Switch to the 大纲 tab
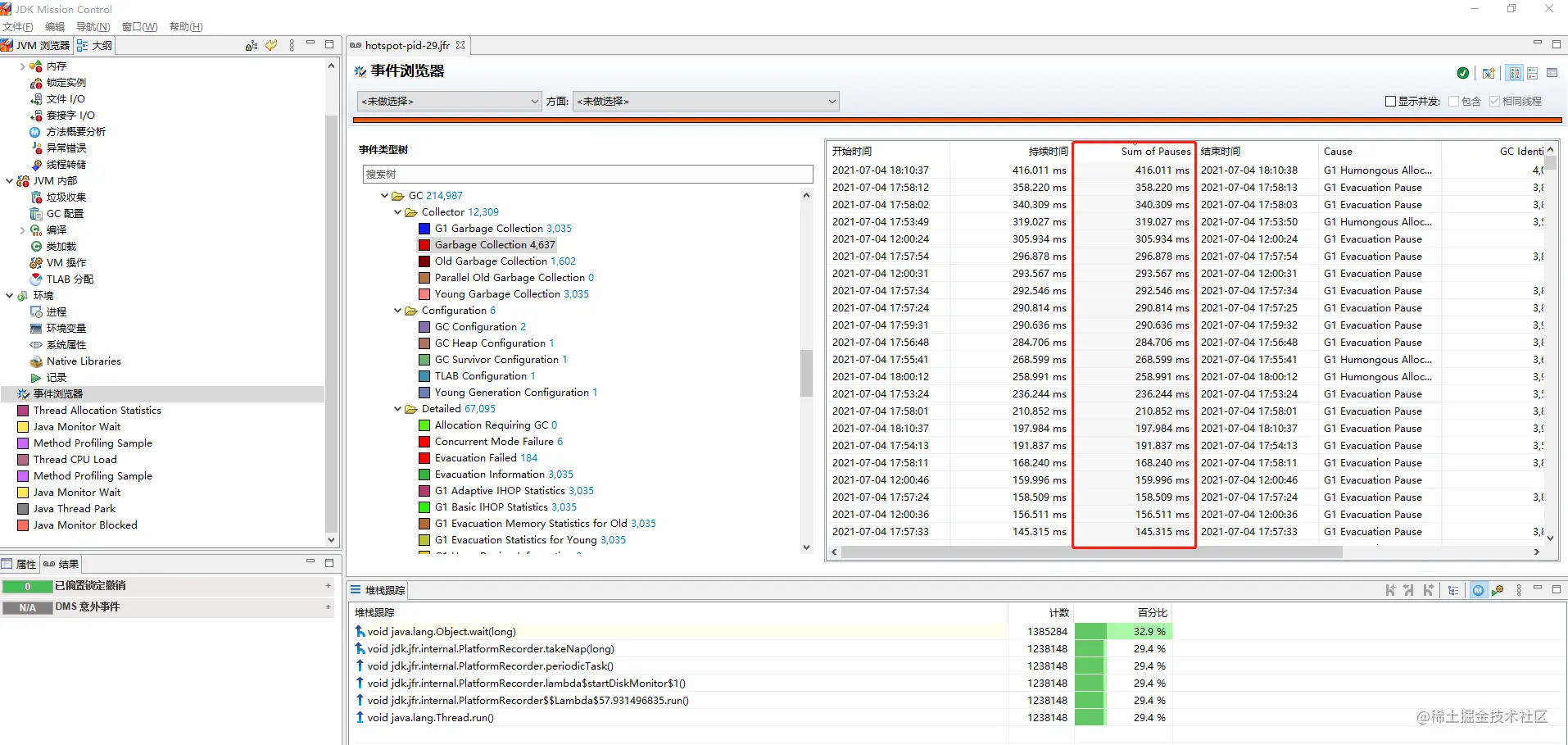This screenshot has height=745, width=1568. point(95,45)
